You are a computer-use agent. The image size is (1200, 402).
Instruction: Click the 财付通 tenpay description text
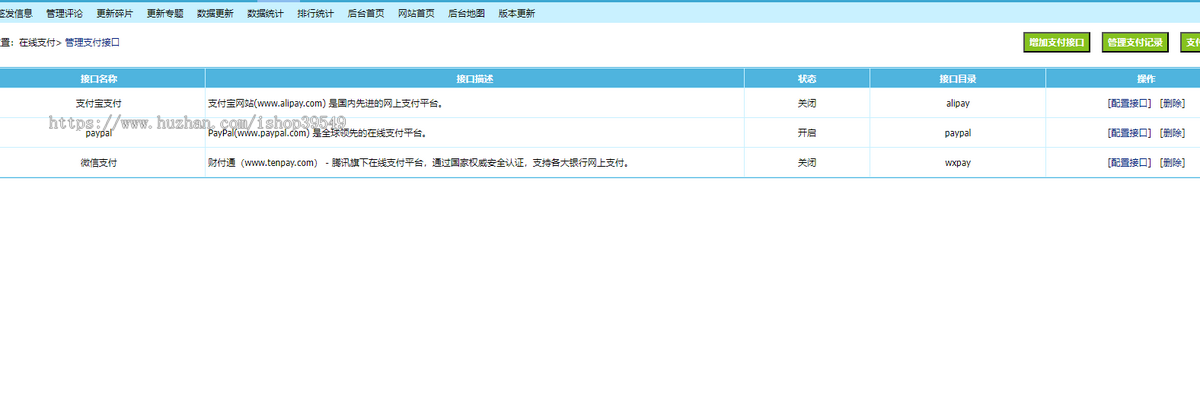(418, 163)
